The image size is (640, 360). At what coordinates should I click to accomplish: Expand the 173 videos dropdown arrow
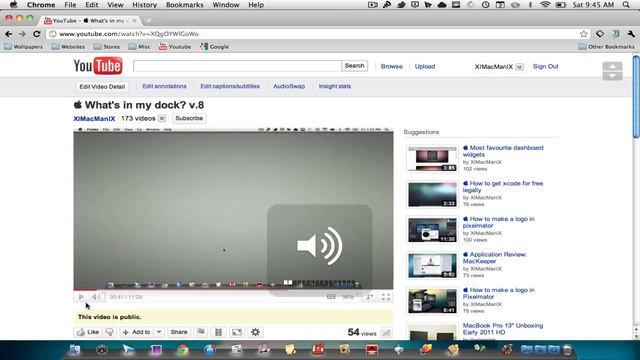(x=162, y=118)
